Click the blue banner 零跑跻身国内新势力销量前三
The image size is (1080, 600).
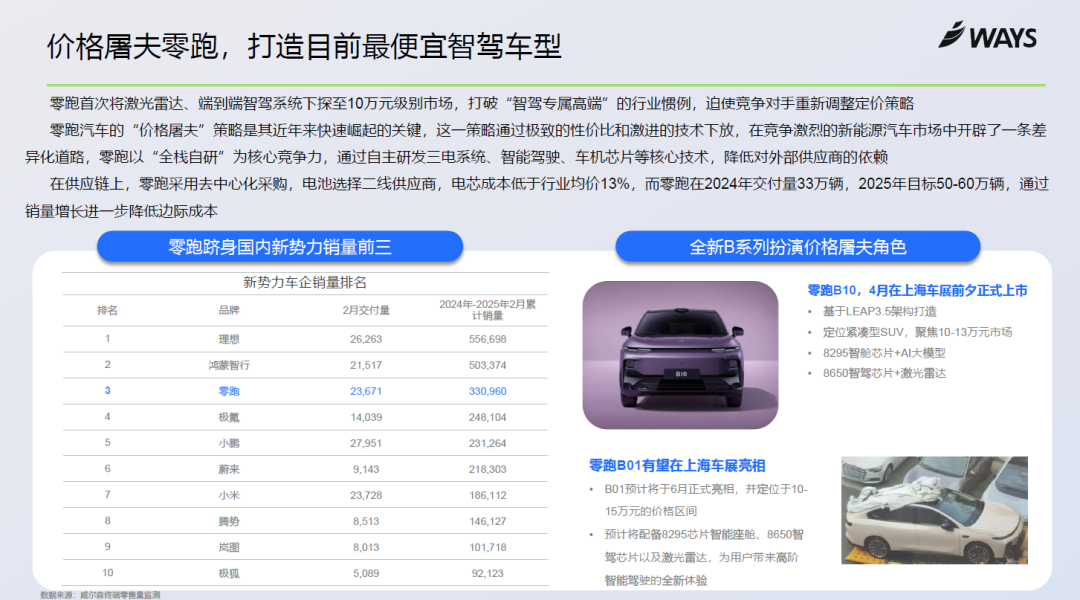280,247
